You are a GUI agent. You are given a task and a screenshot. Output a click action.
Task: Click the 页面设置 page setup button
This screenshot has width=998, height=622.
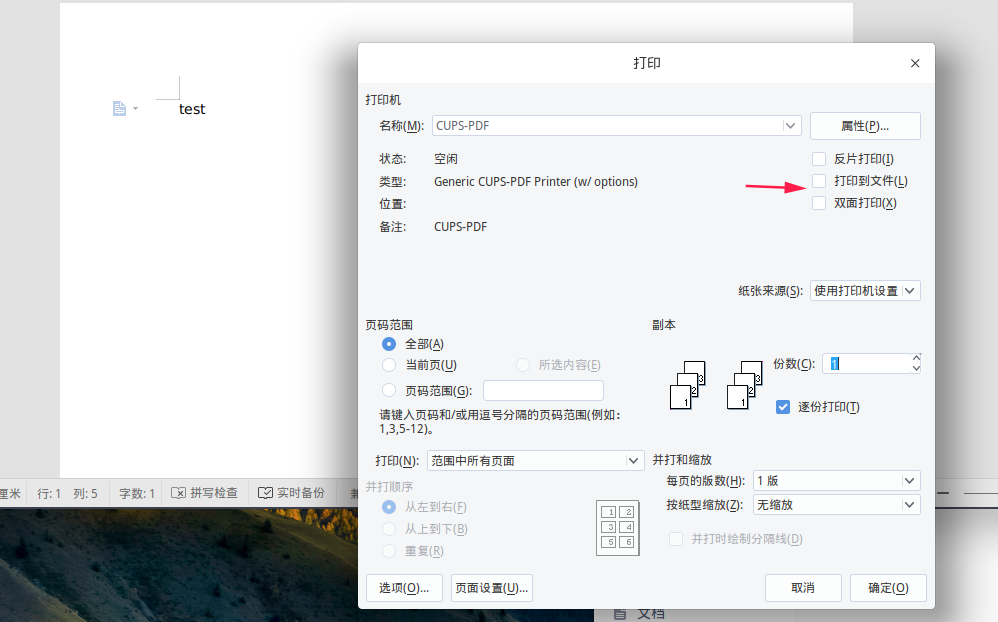491,588
